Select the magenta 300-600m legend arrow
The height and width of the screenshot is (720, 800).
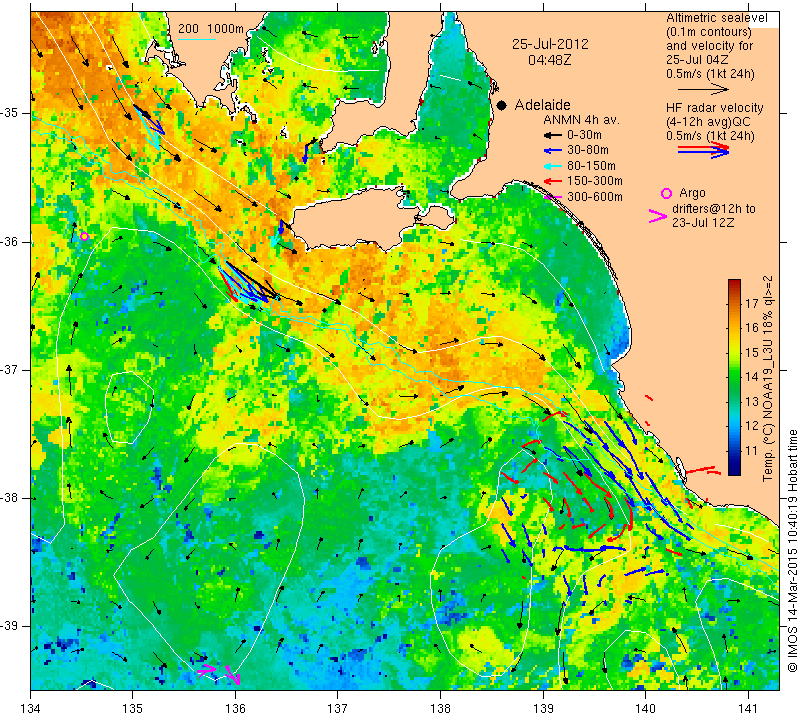[x=553, y=196]
